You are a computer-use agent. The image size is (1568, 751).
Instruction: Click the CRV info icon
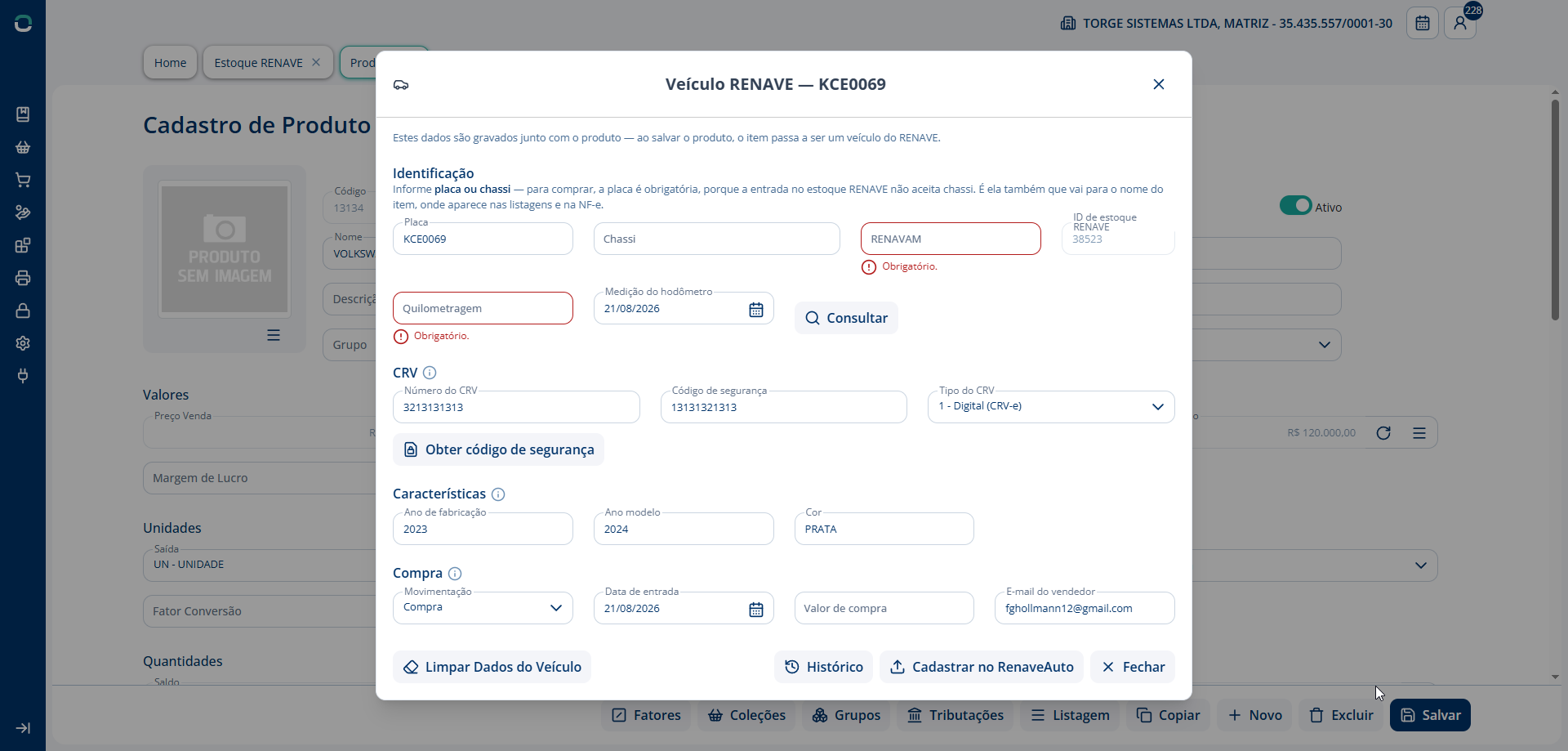pyautogui.click(x=430, y=373)
